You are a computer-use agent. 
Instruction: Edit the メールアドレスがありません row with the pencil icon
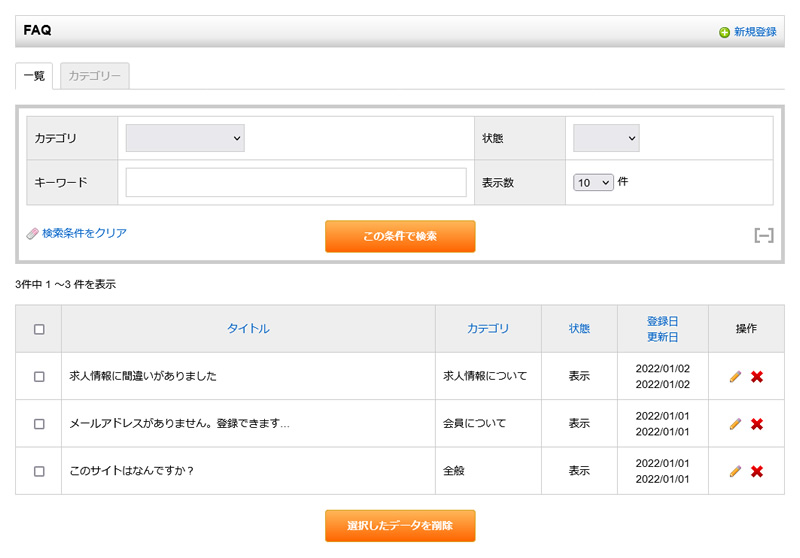click(x=735, y=424)
